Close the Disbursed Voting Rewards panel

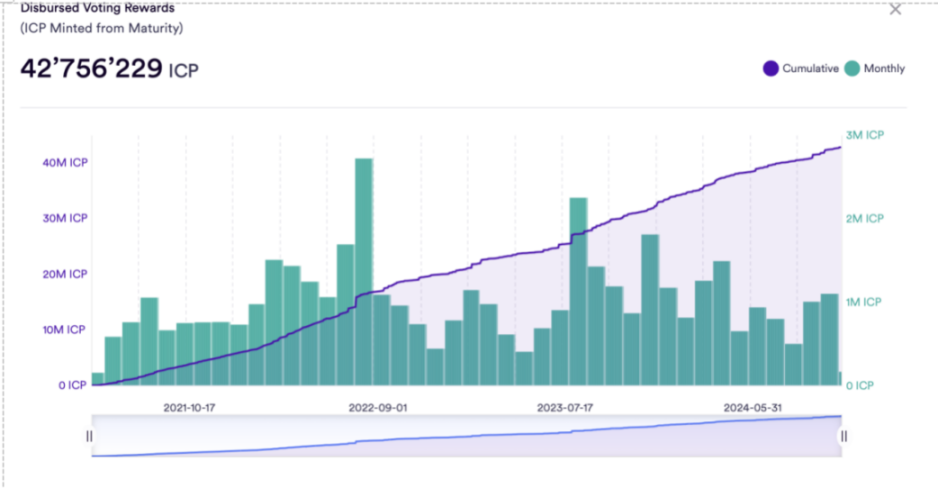(x=895, y=10)
